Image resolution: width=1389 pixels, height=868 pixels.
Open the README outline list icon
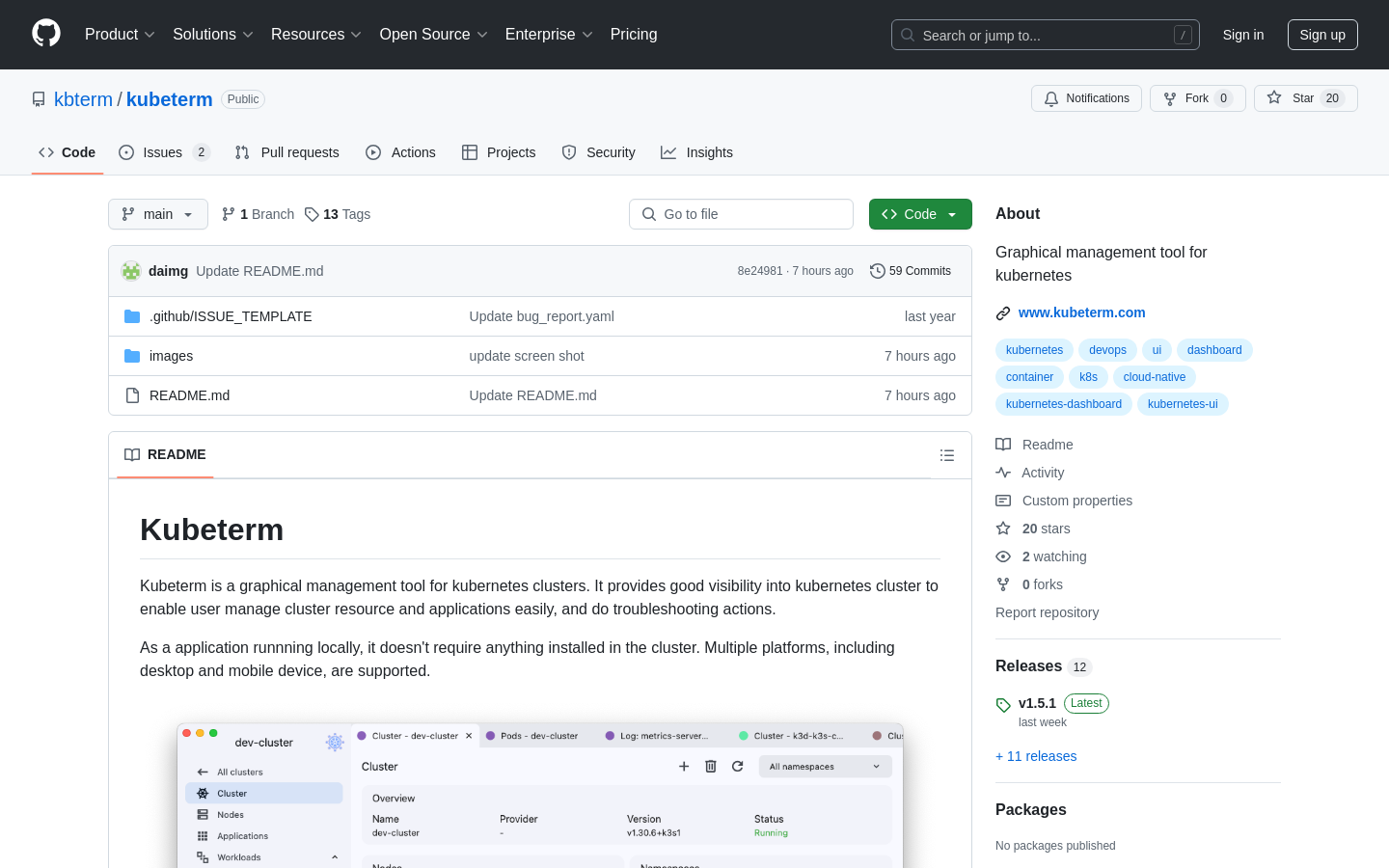pyautogui.click(x=947, y=455)
